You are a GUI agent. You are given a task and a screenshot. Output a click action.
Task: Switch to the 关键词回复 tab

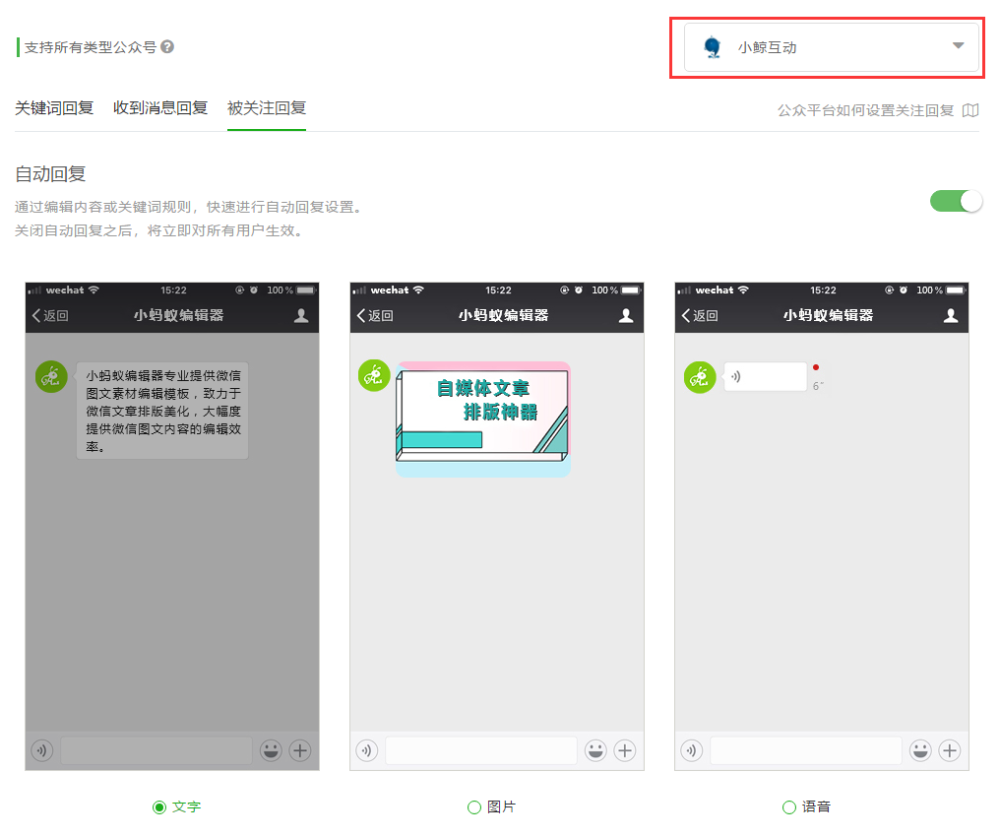(54, 108)
